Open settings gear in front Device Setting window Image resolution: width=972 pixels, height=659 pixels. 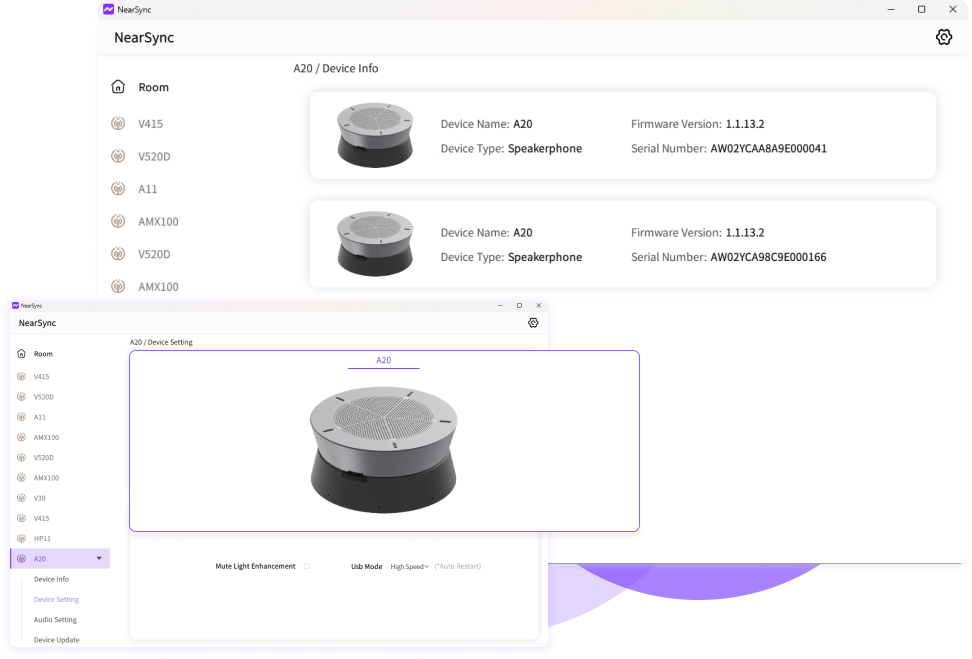pos(533,323)
